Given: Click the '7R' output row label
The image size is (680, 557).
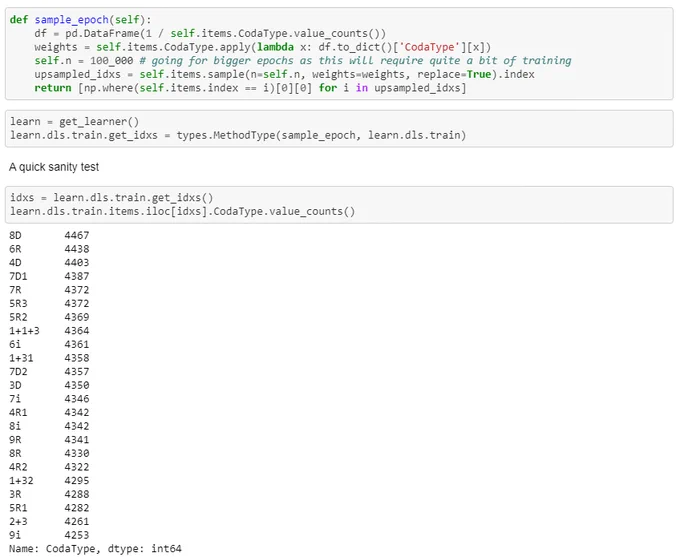Looking at the screenshot, I should click(15, 290).
